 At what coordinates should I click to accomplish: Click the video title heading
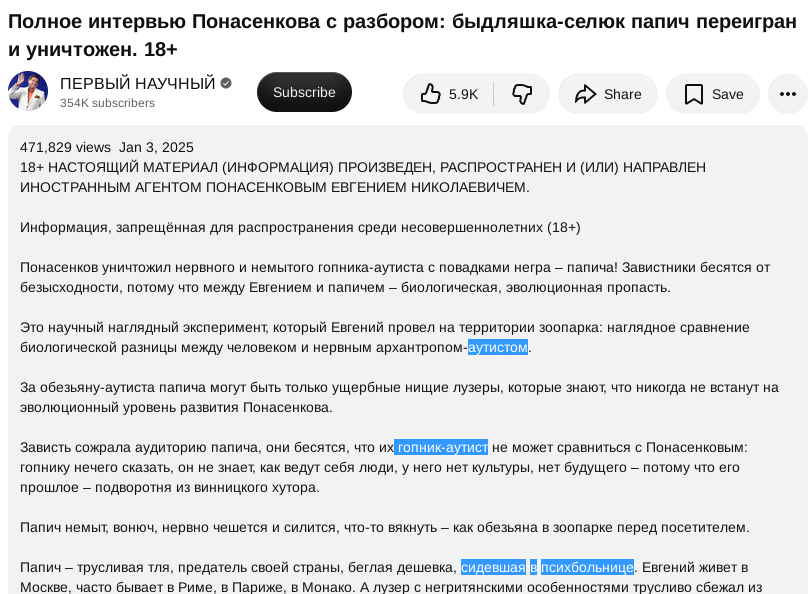(402, 35)
